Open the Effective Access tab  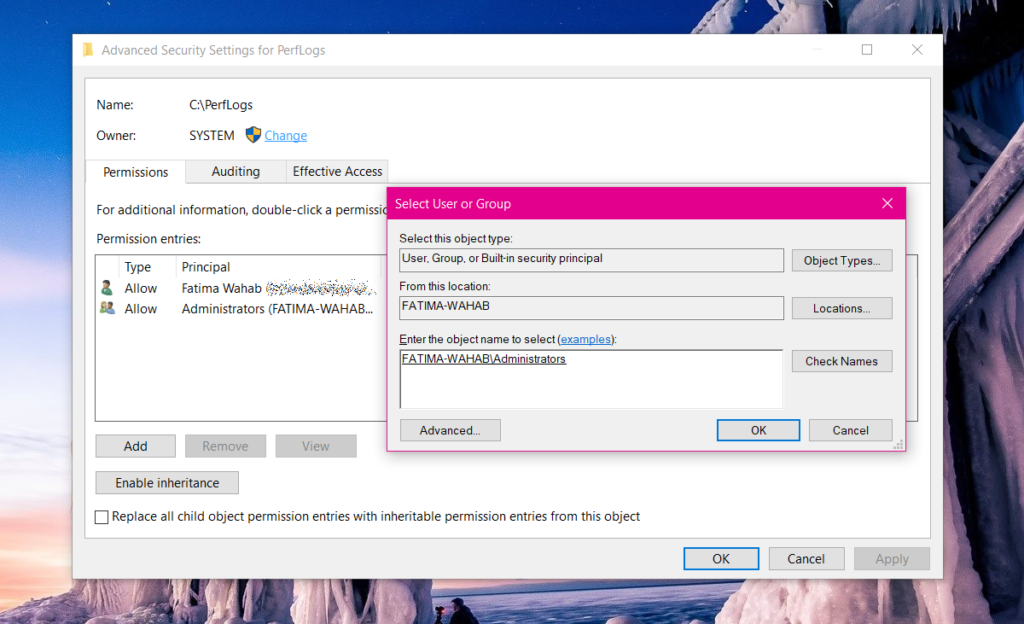(x=337, y=171)
